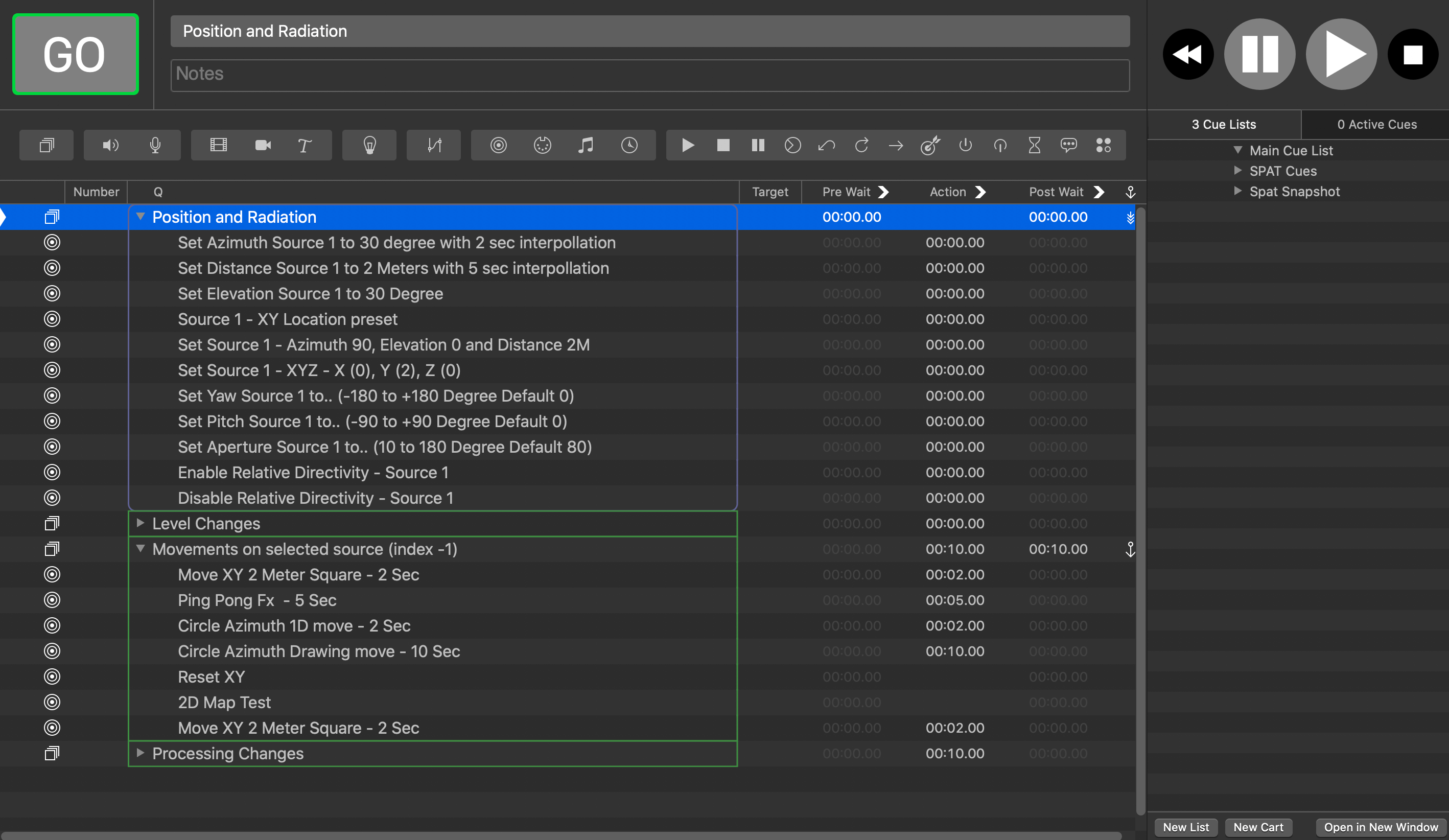The image size is (1449, 840).
Task: Add a MIDI cue with the dial icon
Action: coord(542,146)
